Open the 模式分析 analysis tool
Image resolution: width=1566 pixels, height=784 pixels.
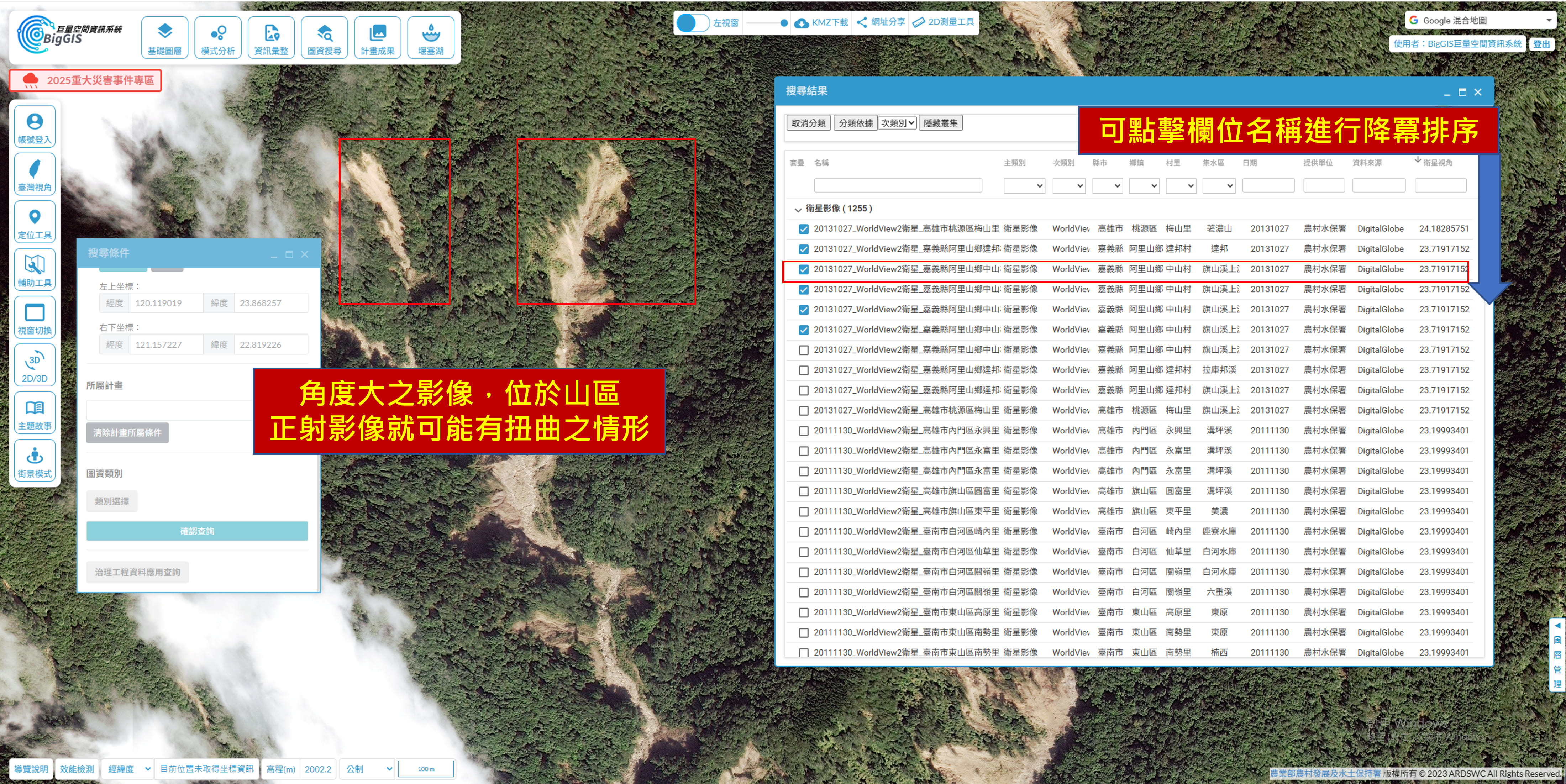tap(217, 38)
